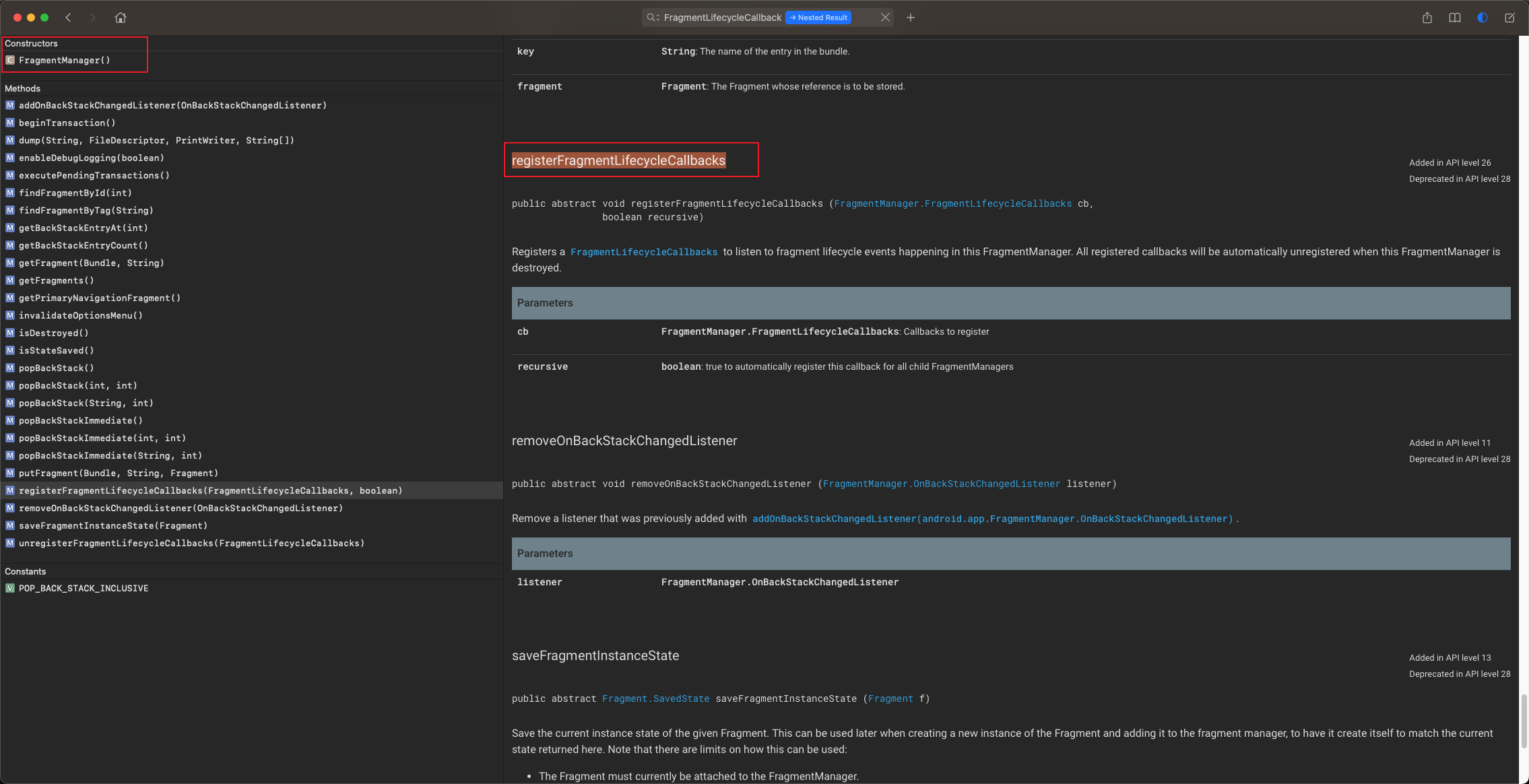Open the POP_BACK_STACK_INCLUSIVE constant entry
This screenshot has height=784, width=1529.
[x=84, y=589]
